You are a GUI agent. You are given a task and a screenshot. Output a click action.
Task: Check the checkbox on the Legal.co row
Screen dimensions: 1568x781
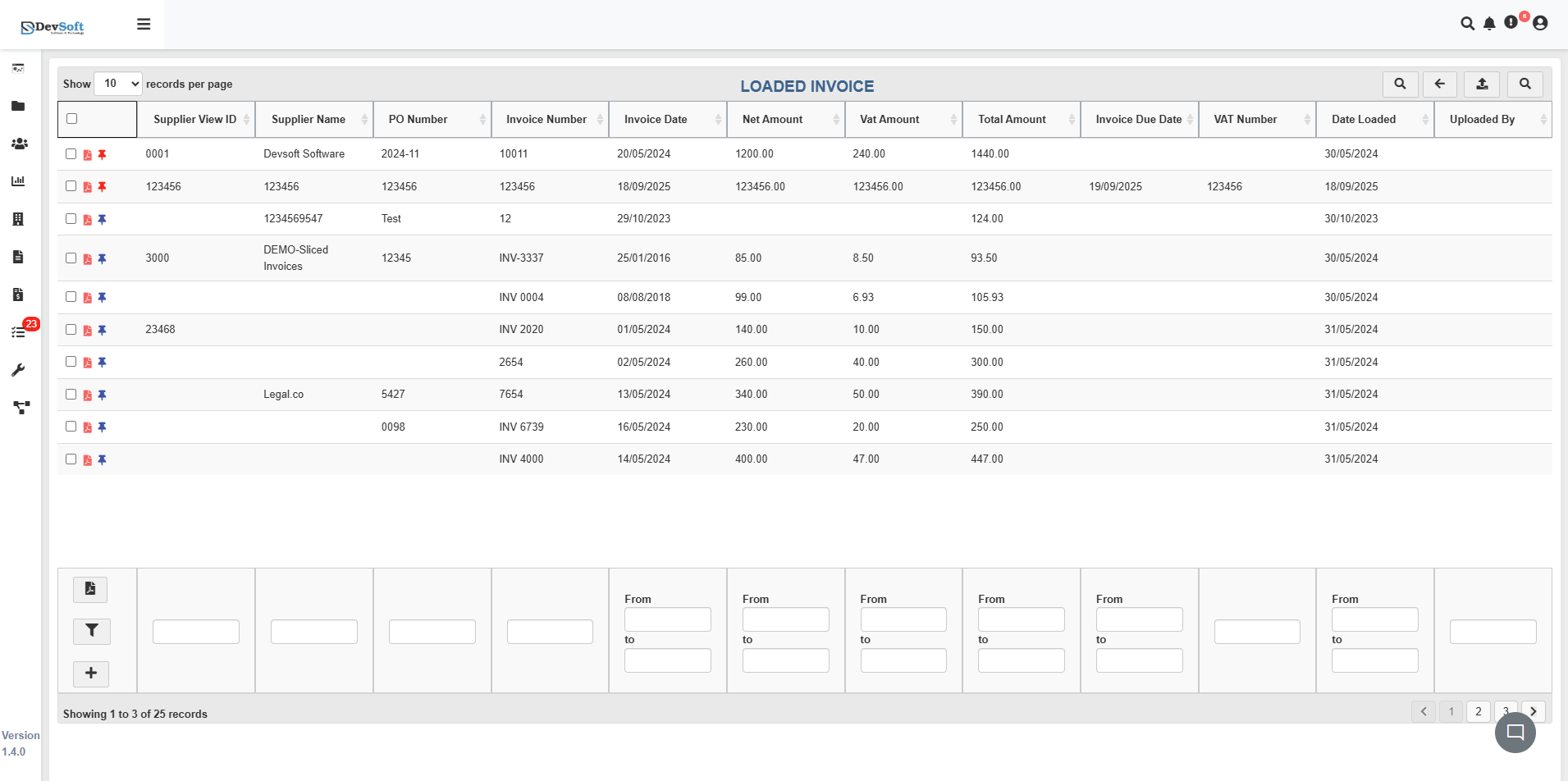pos(71,395)
